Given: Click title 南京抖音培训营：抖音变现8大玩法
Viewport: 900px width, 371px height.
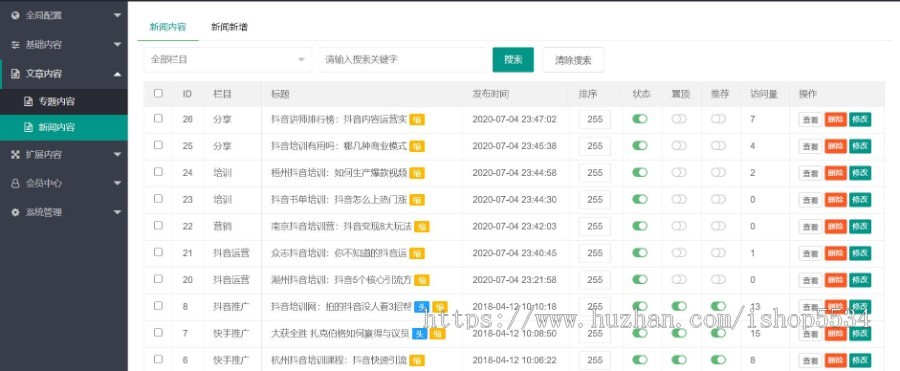Looking at the screenshot, I should 342,226.
